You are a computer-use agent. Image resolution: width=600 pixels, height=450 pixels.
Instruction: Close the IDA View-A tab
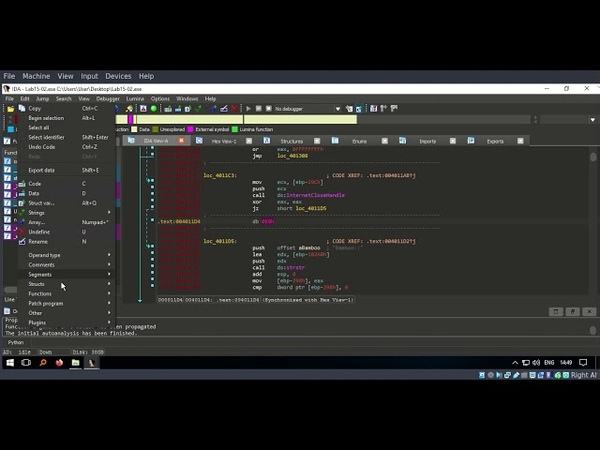click(181, 141)
